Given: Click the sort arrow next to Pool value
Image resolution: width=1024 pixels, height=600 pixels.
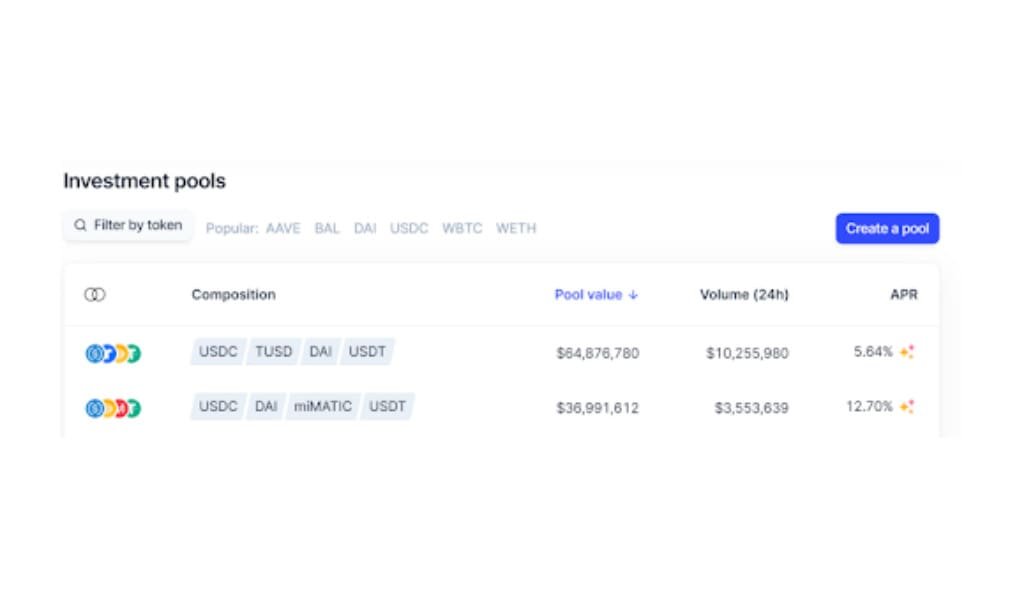Looking at the screenshot, I should (633, 295).
